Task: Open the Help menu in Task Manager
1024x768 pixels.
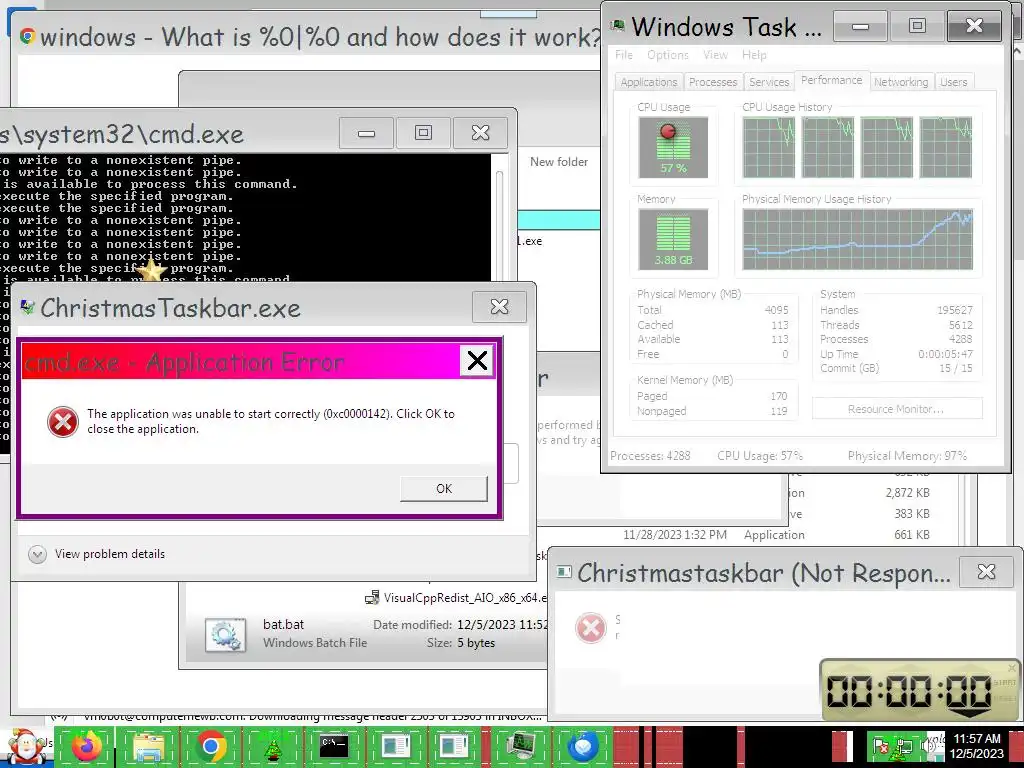Action: pos(754,55)
